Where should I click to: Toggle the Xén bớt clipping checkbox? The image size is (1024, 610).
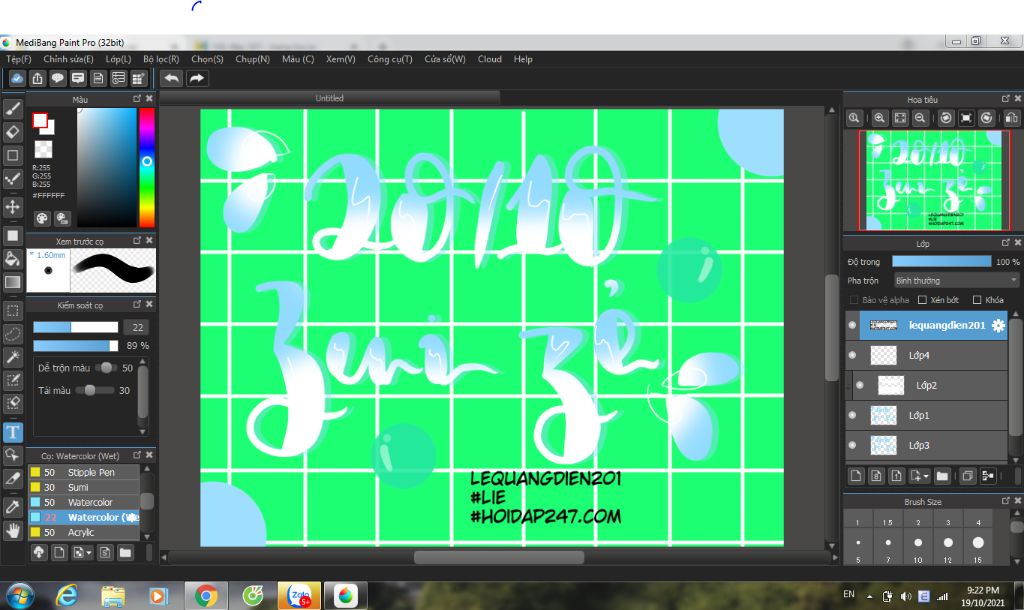(x=922, y=300)
